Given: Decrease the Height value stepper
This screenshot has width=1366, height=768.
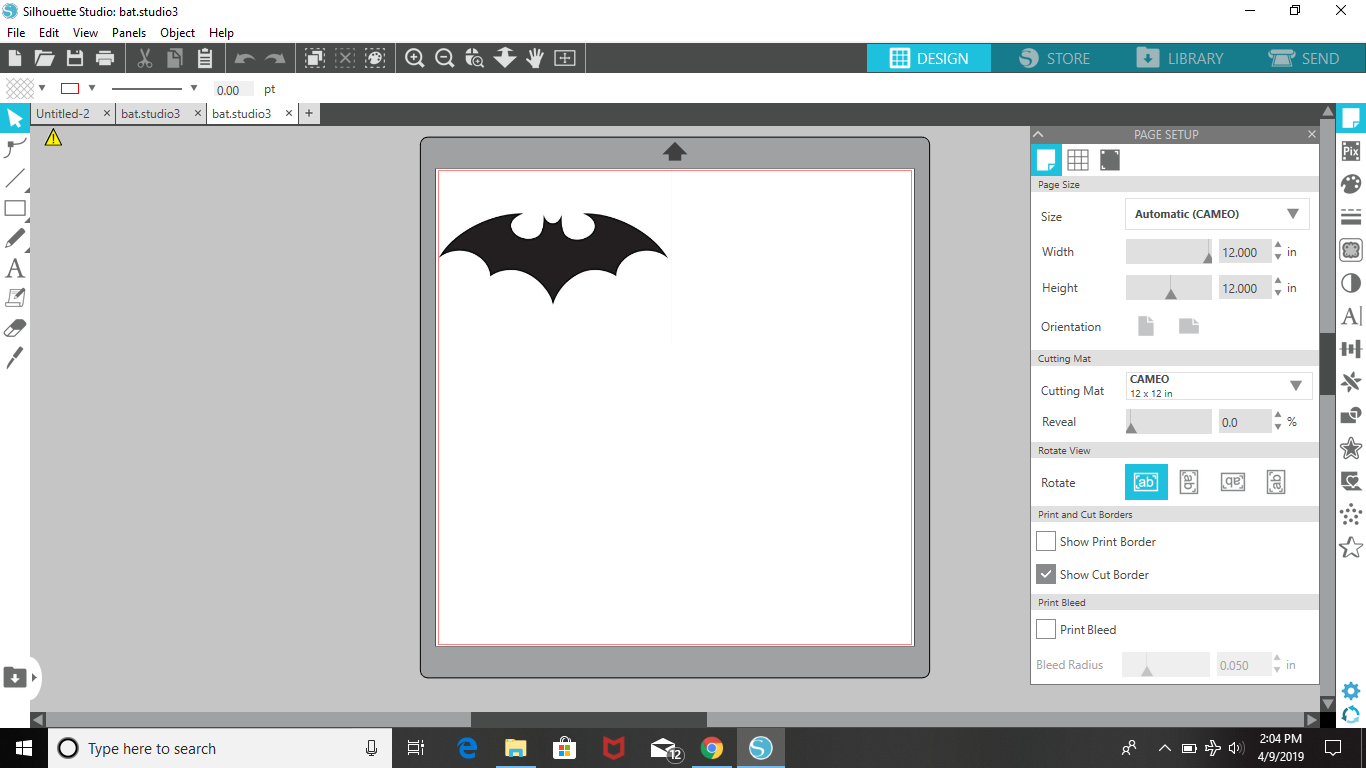Looking at the screenshot, I should tap(1278, 293).
